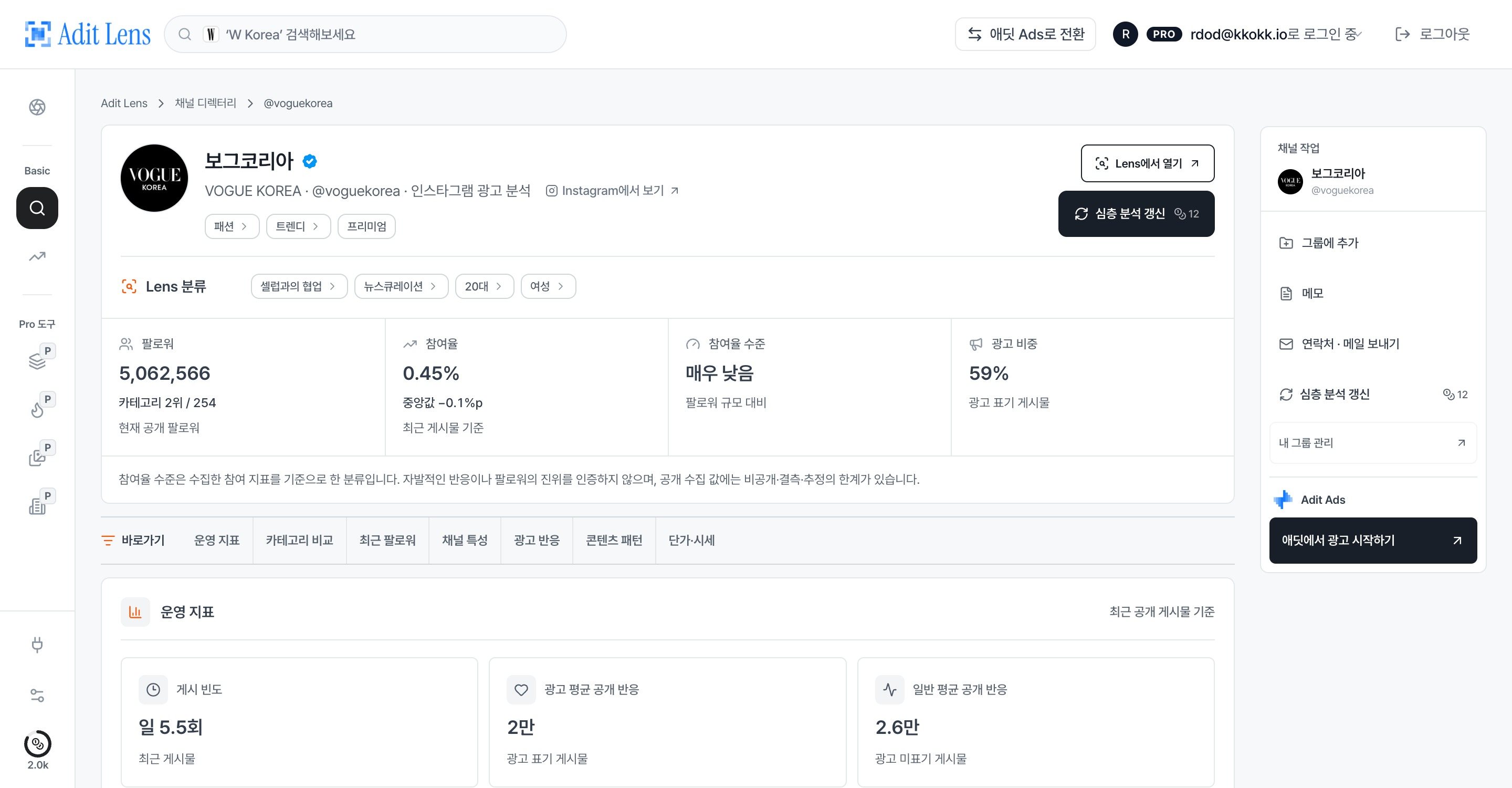The width and height of the screenshot is (1512, 788).
Task: Jump to the 광고 반응 tab
Action: point(537,540)
